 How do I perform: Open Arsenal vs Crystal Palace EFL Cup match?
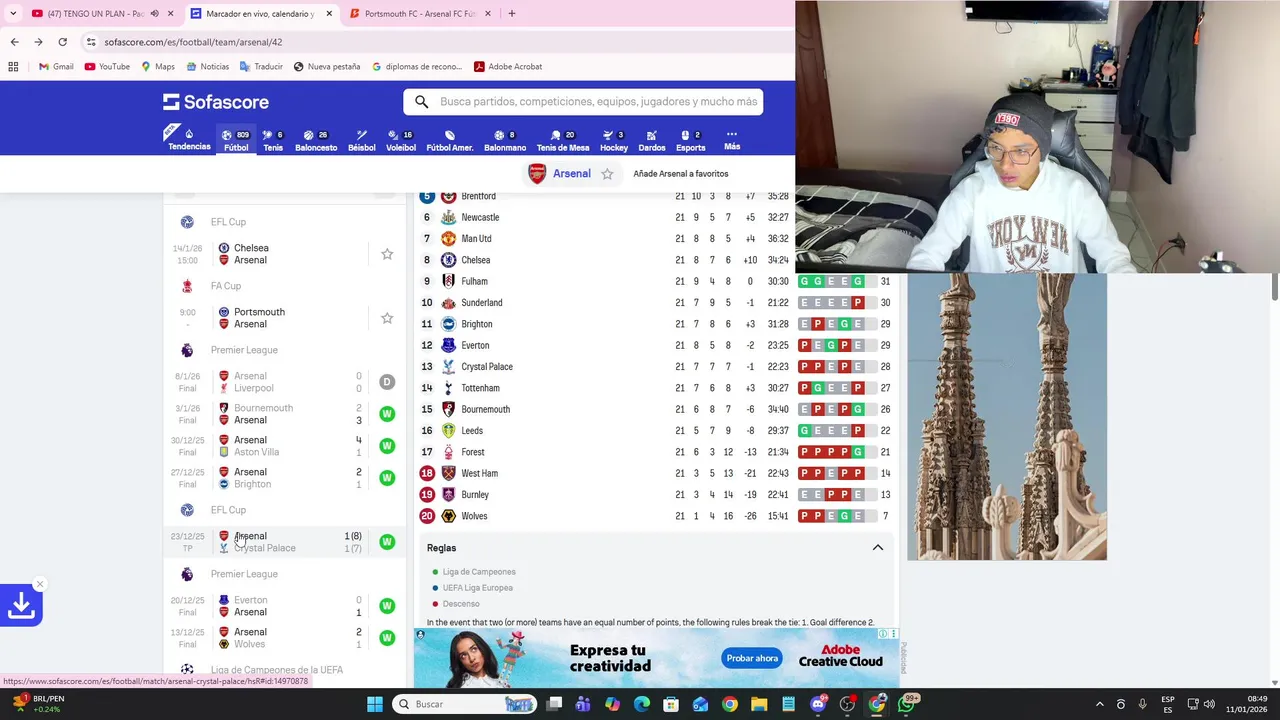tap(285, 542)
